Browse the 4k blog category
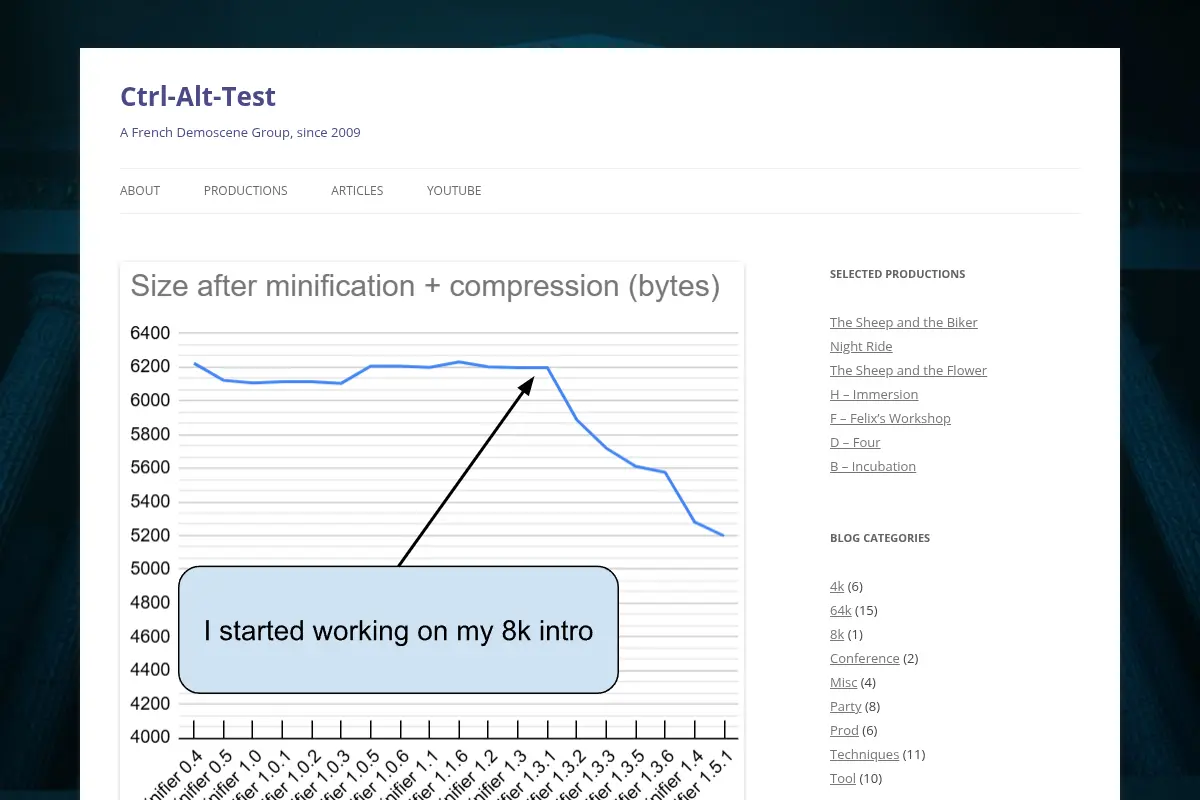 click(x=837, y=586)
